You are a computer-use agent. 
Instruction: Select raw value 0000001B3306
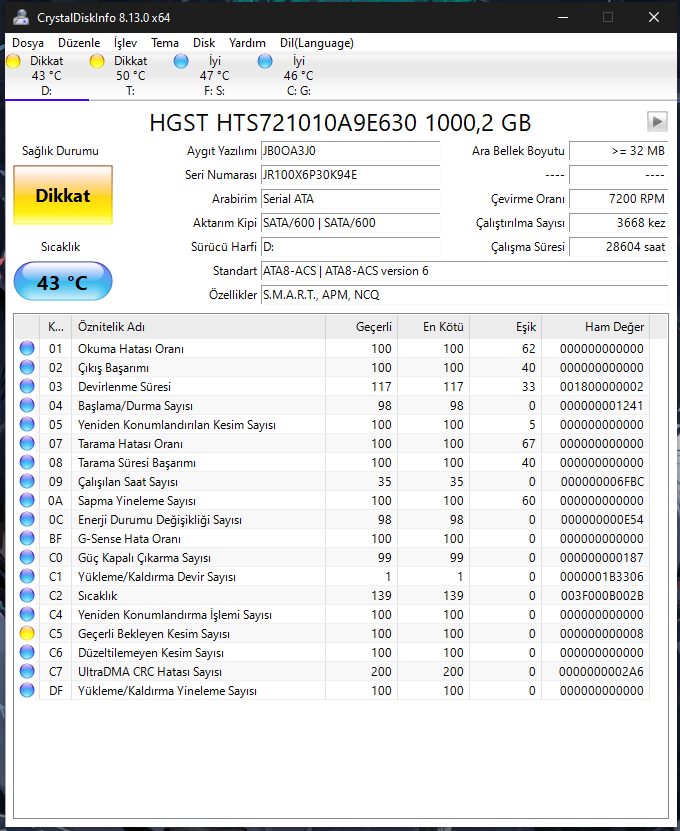pos(602,577)
